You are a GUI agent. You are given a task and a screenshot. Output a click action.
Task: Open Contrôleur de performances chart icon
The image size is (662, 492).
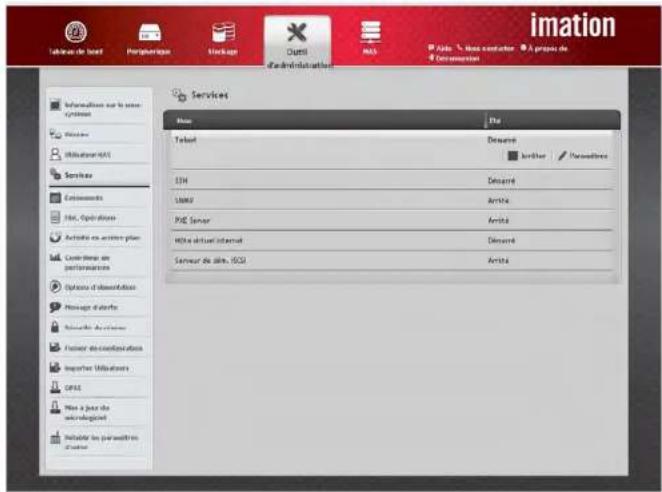55,257
